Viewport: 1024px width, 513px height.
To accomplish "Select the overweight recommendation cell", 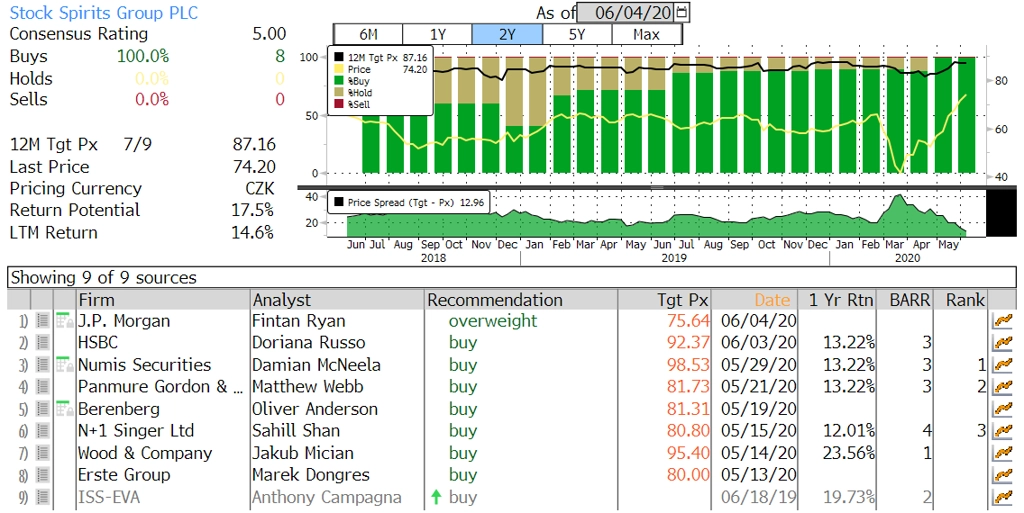I will [492, 320].
